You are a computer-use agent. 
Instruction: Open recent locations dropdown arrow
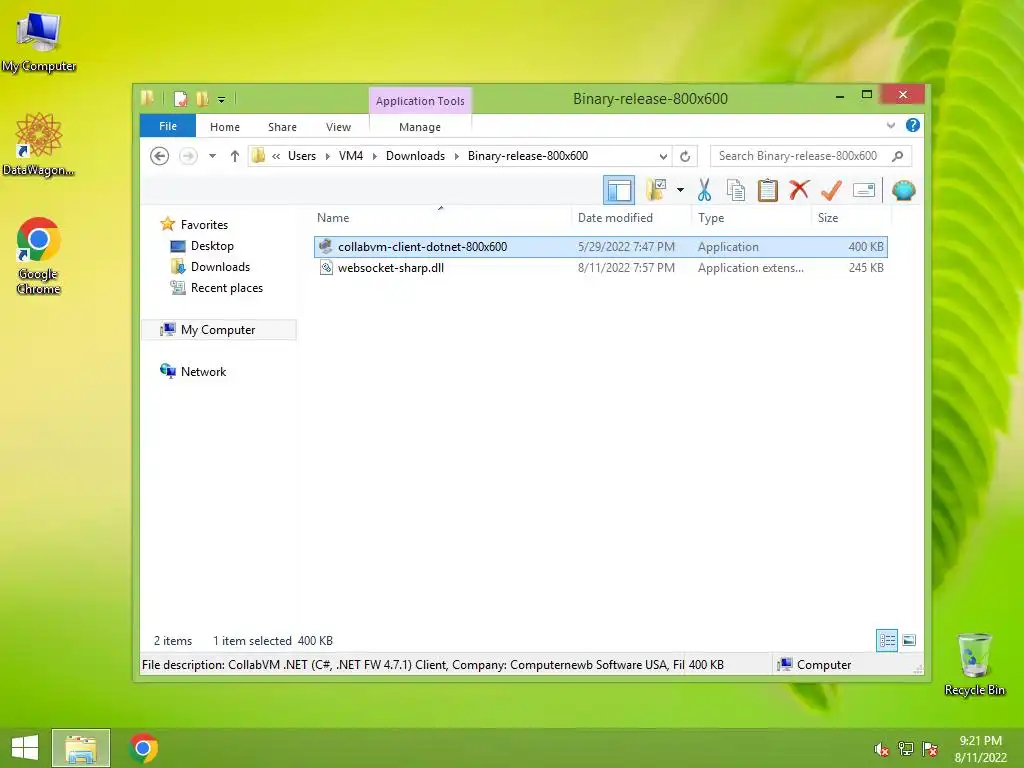(x=212, y=156)
